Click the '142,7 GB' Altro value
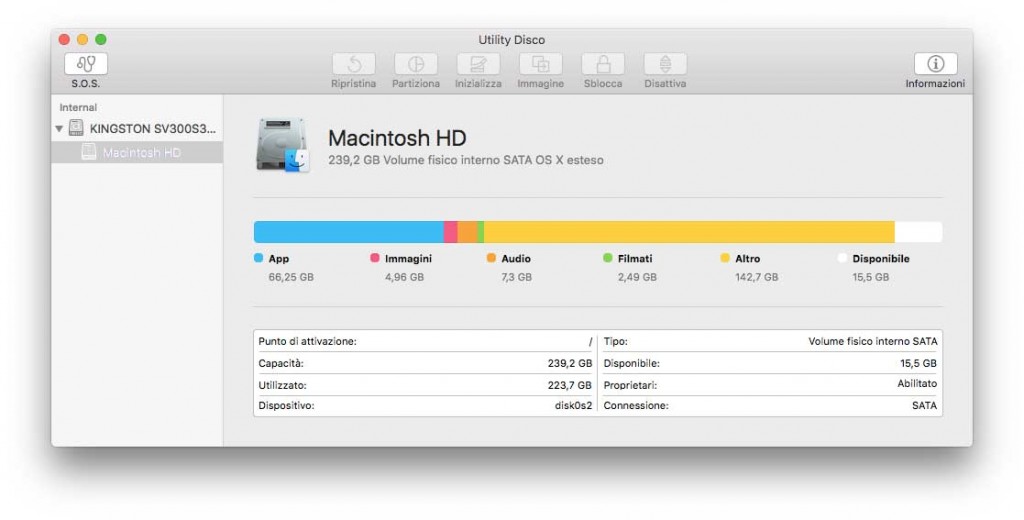 click(757, 277)
